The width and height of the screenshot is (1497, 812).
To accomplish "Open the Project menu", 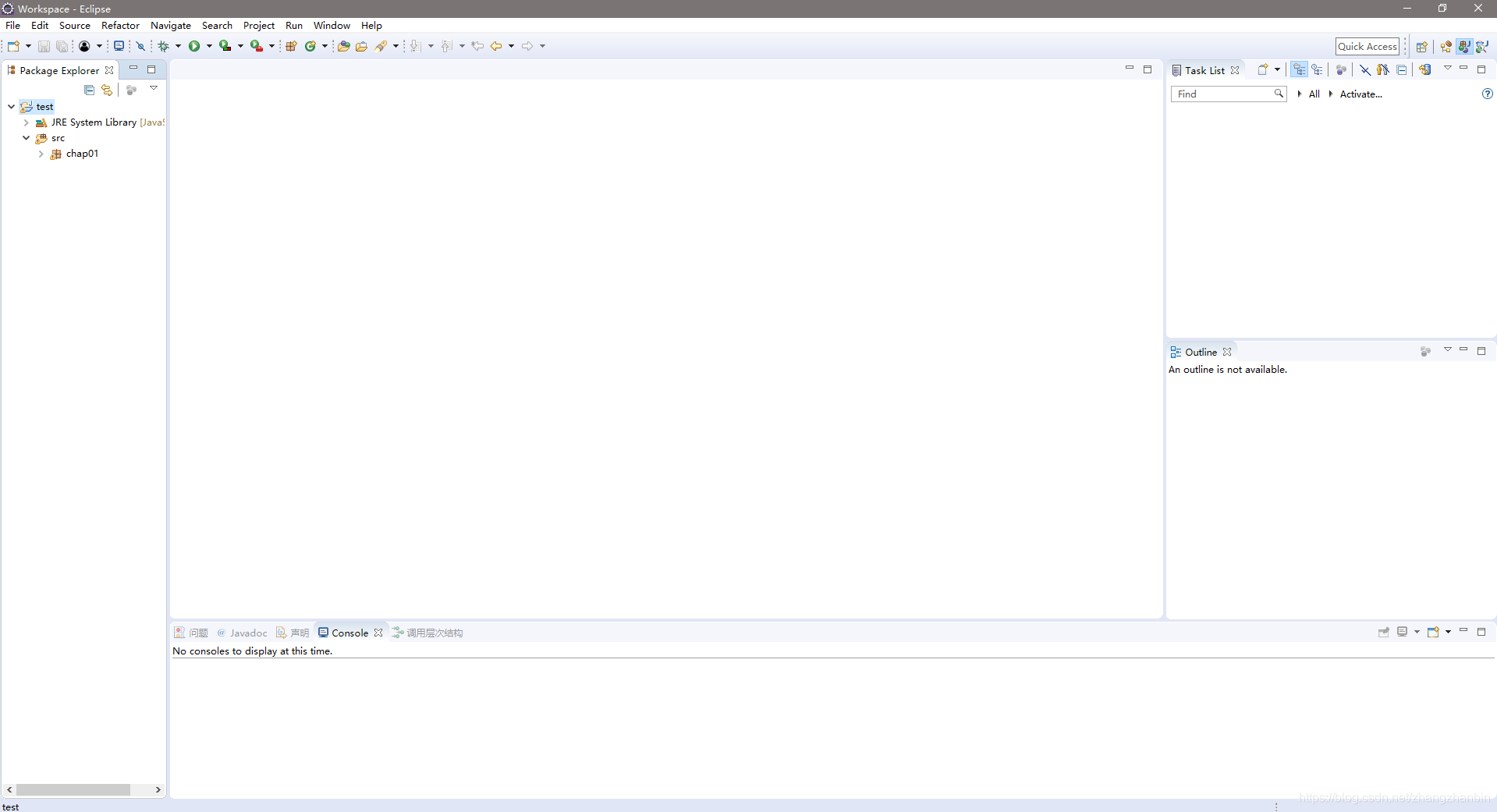I will click(x=259, y=25).
